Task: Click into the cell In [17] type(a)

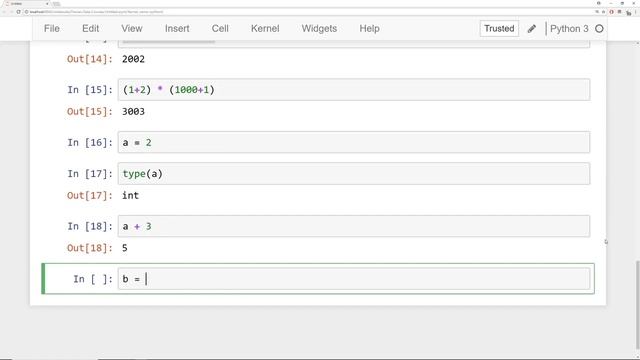Action: pos(354,173)
